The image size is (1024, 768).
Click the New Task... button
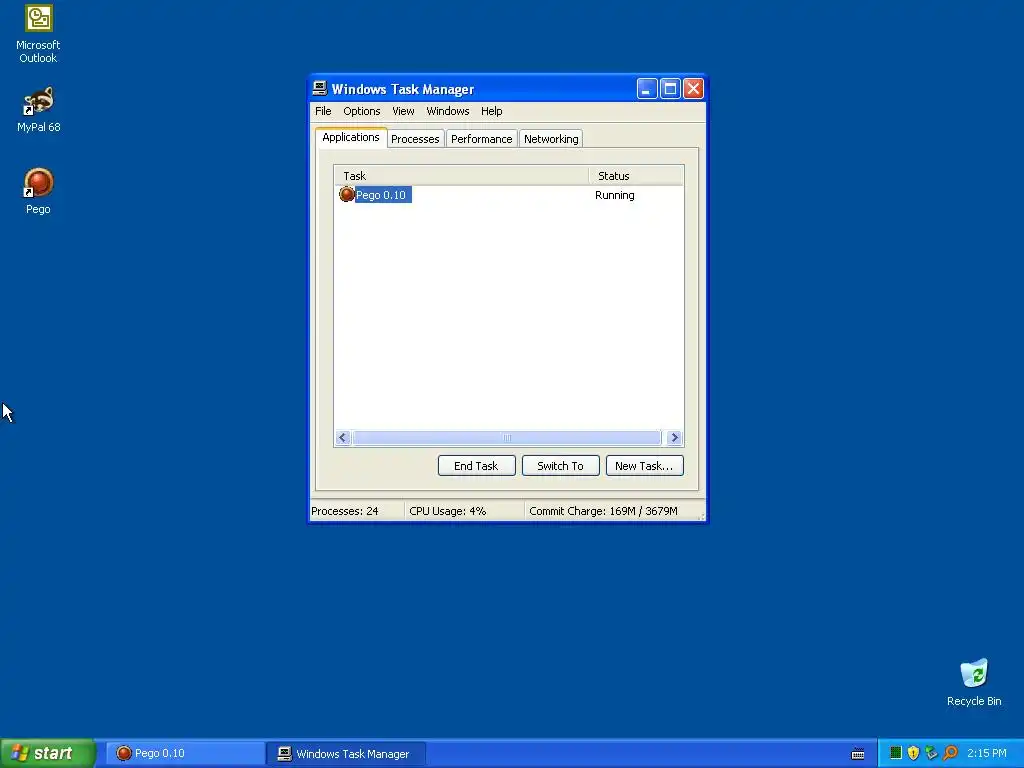coord(644,466)
